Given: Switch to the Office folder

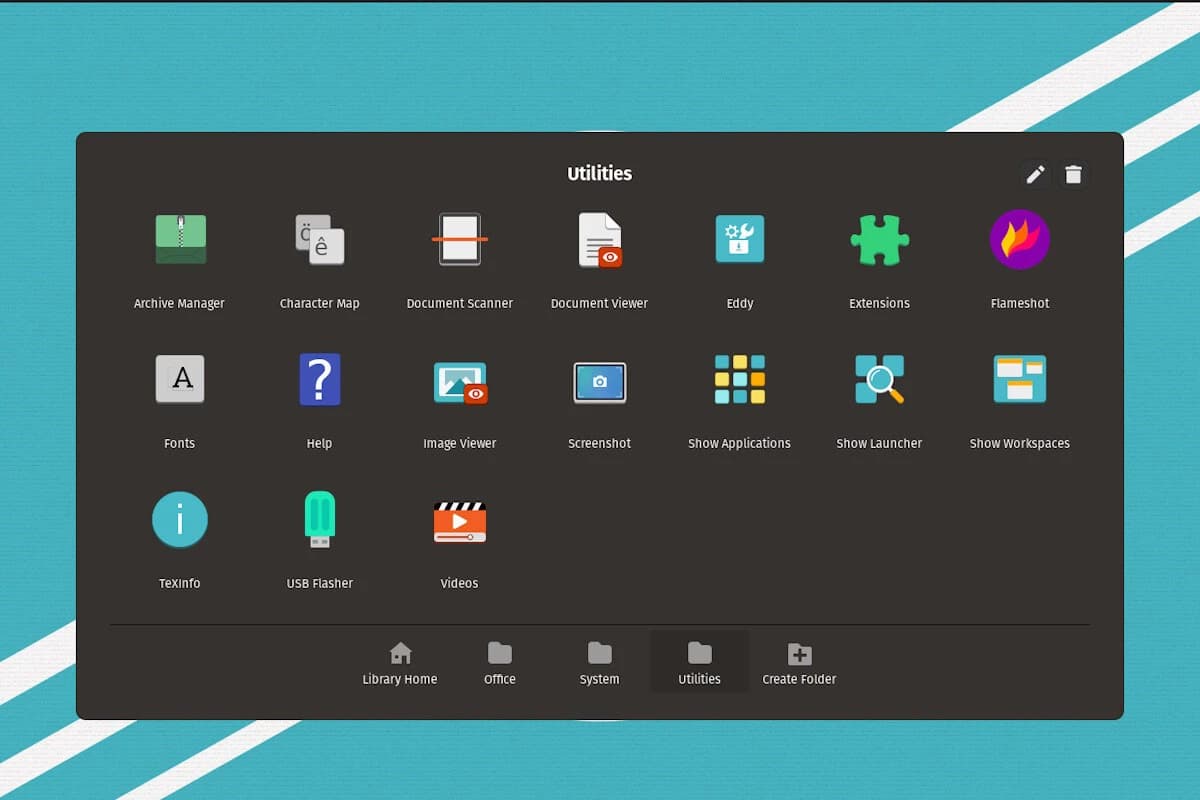Looking at the screenshot, I should coord(500,664).
